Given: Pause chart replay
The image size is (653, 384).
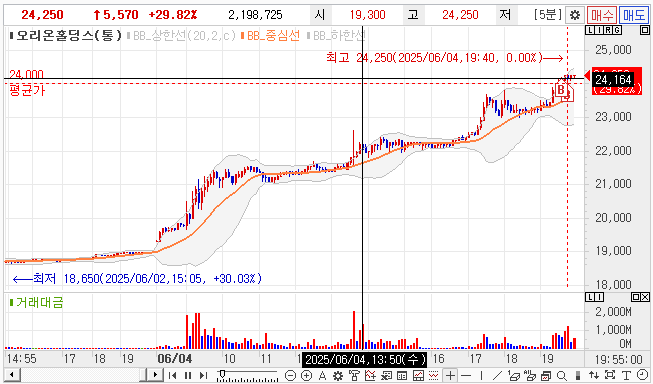Looking at the screenshot, I should (x=188, y=375).
